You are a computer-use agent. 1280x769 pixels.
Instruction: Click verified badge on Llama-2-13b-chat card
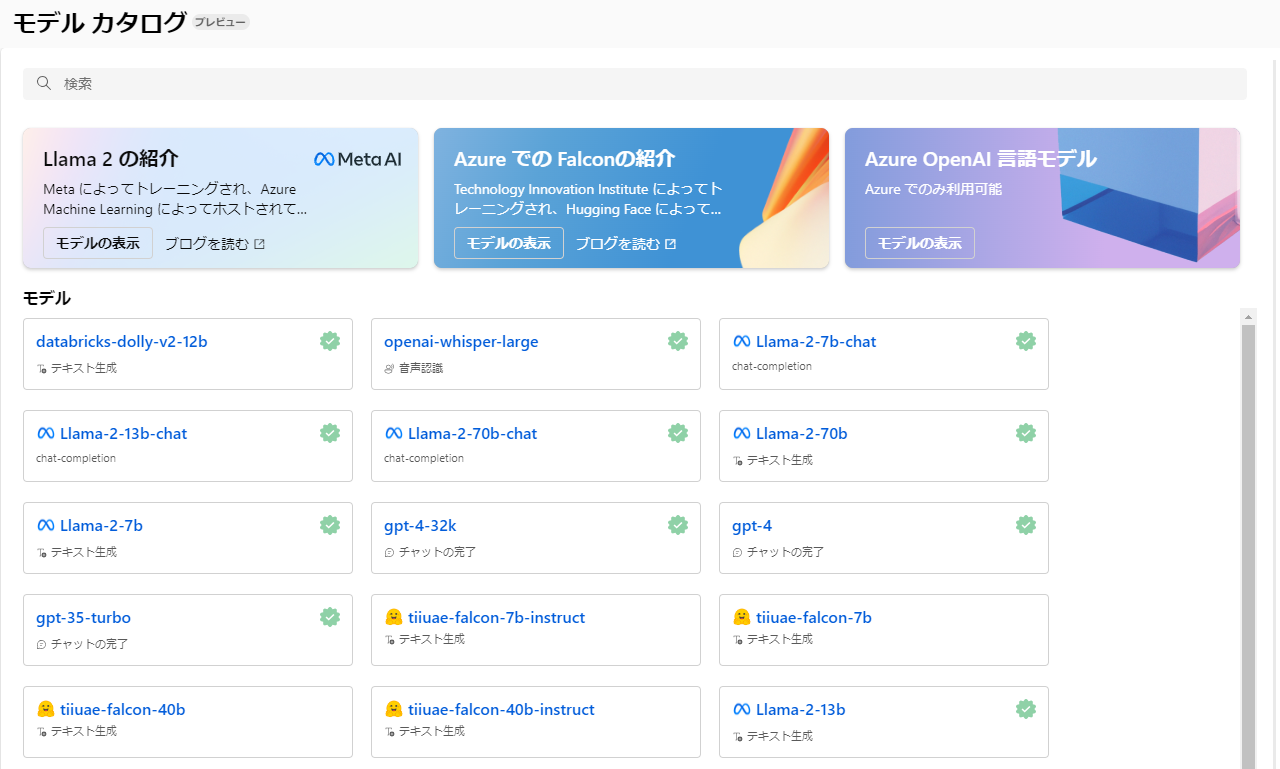pos(330,433)
